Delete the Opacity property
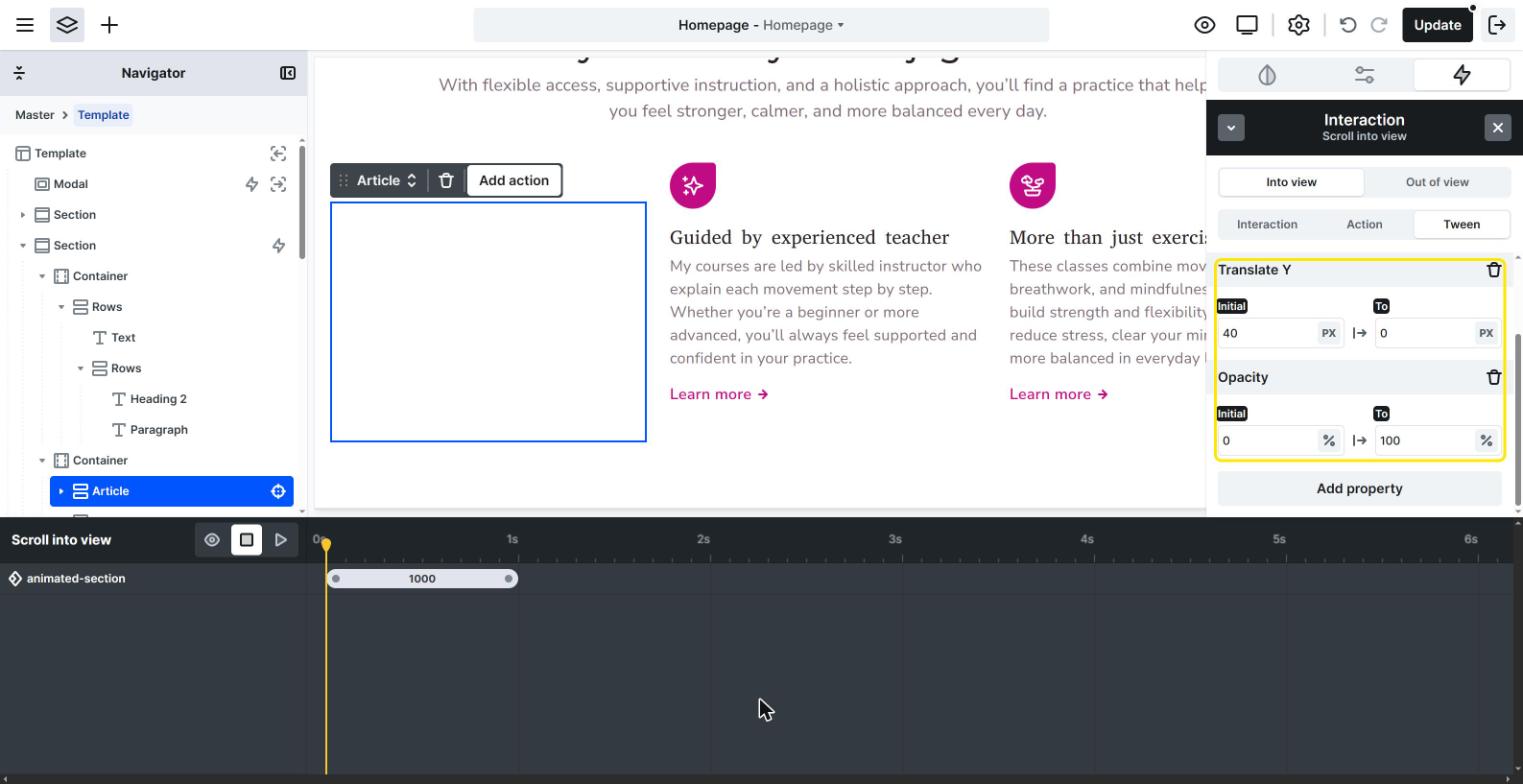1523x784 pixels. [1494, 377]
